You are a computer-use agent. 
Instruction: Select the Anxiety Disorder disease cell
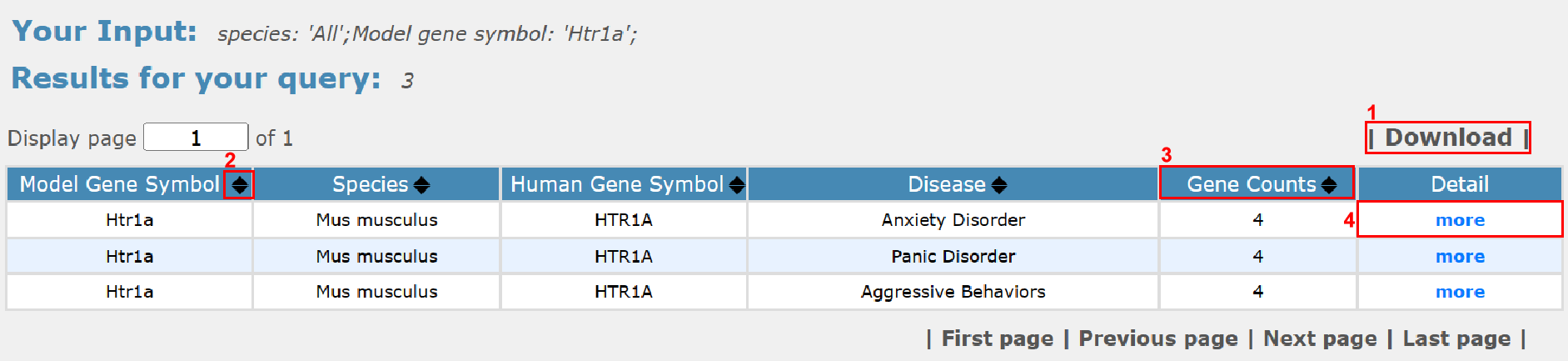pos(953,220)
